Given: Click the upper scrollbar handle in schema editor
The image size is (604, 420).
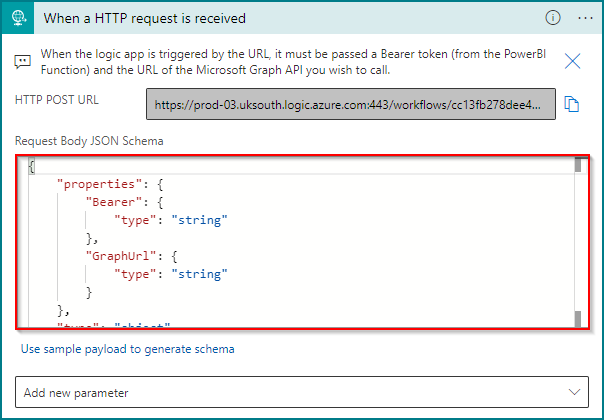Looking at the screenshot, I should coord(578,165).
